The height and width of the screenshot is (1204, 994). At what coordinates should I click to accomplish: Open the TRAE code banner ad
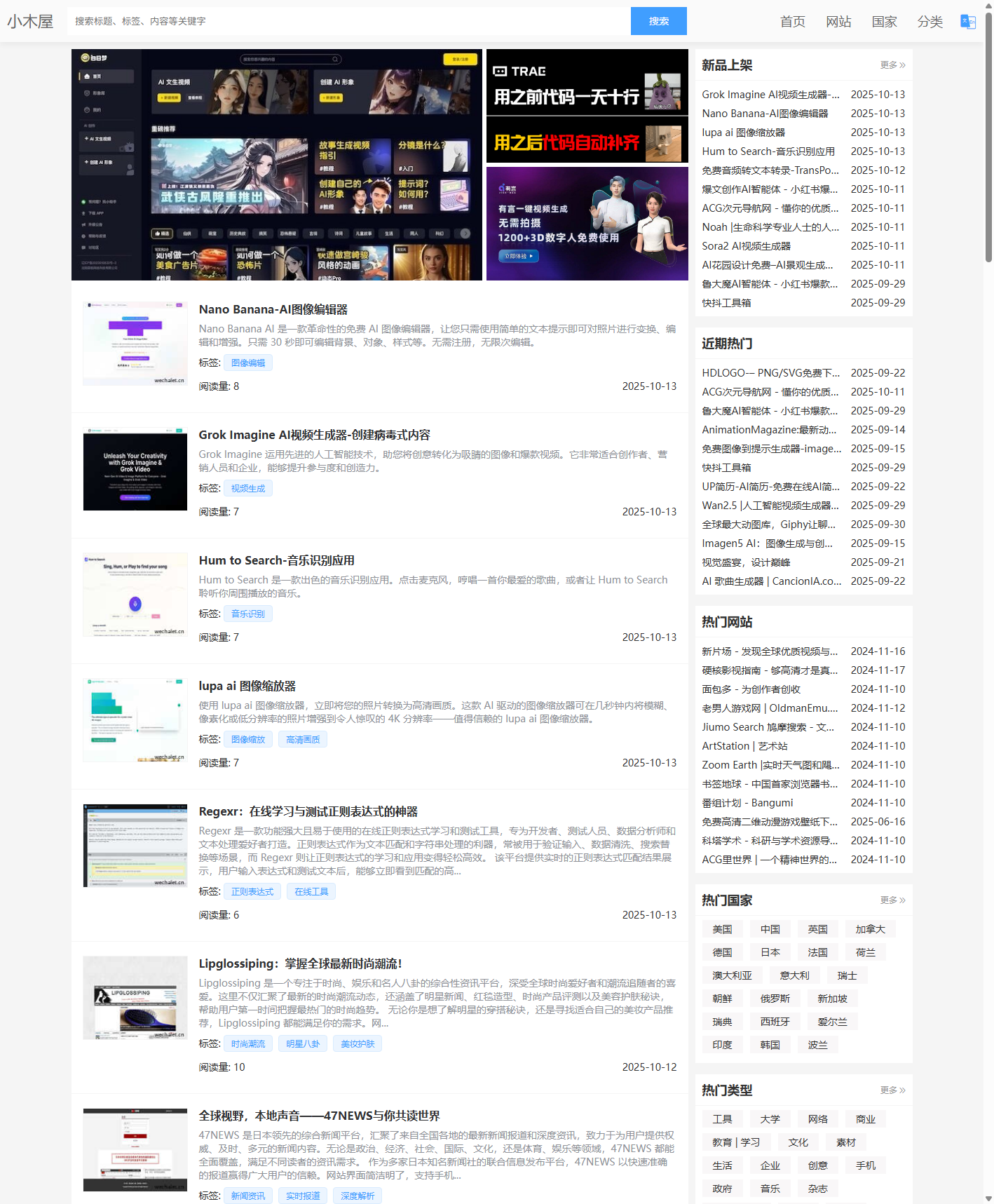point(587,106)
